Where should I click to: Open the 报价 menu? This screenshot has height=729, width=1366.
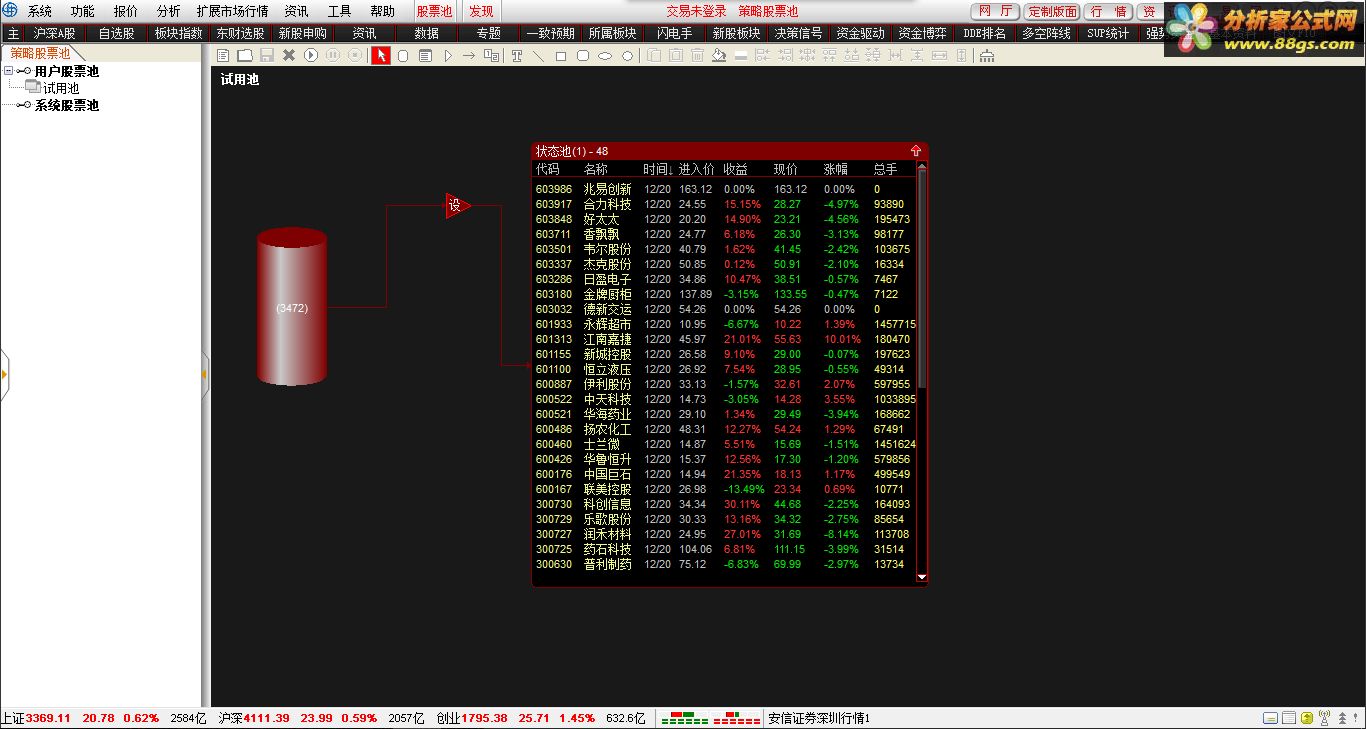[x=126, y=11]
